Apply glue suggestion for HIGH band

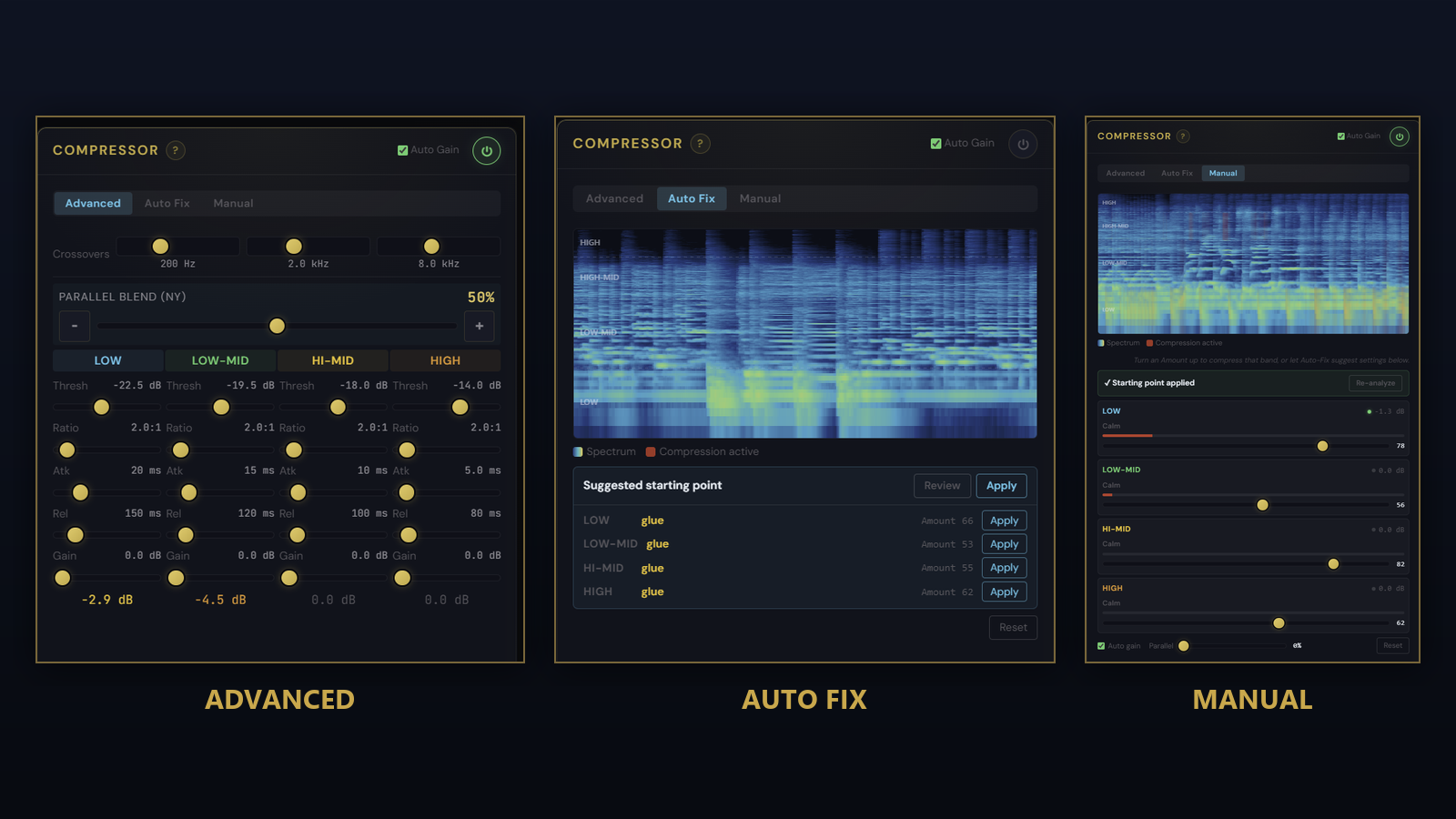click(x=1005, y=591)
